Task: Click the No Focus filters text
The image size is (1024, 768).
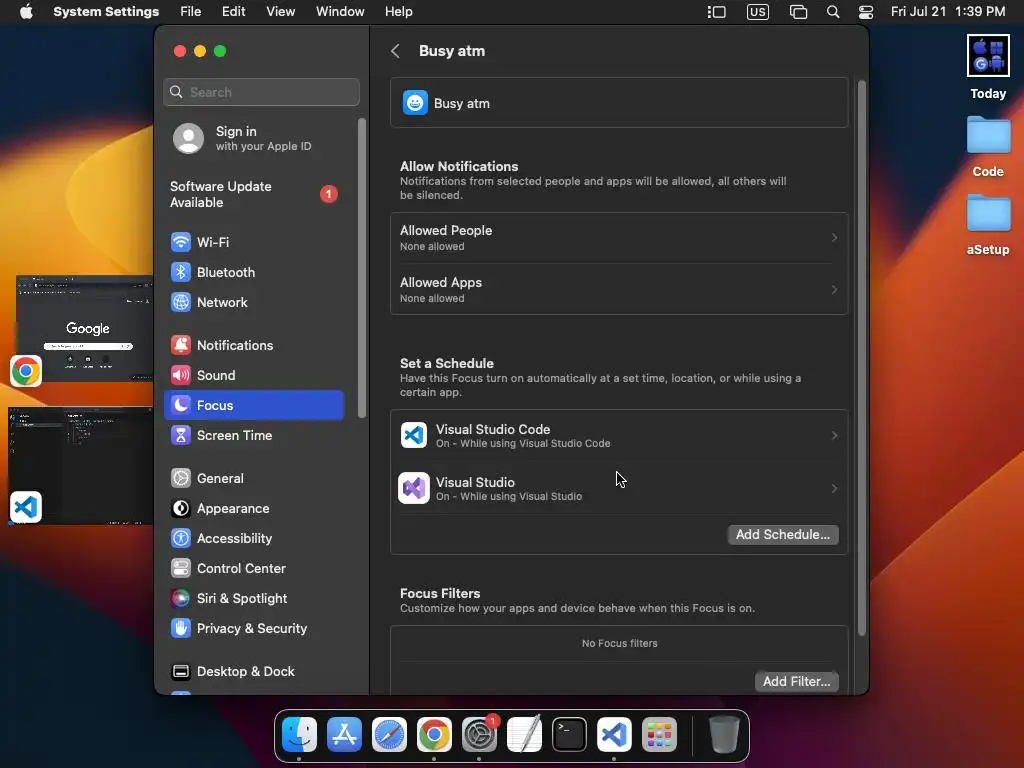Action: point(619,643)
